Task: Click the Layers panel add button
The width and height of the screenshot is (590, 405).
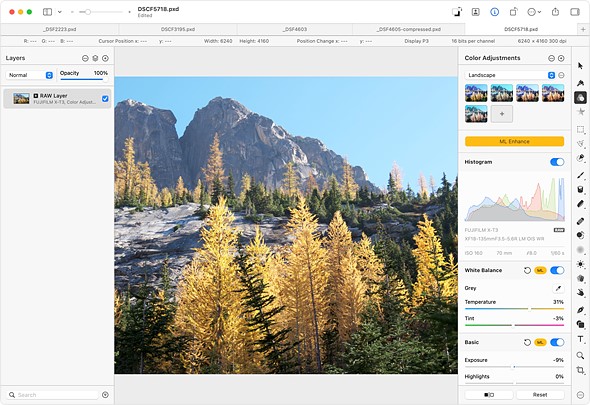Action: [105, 58]
